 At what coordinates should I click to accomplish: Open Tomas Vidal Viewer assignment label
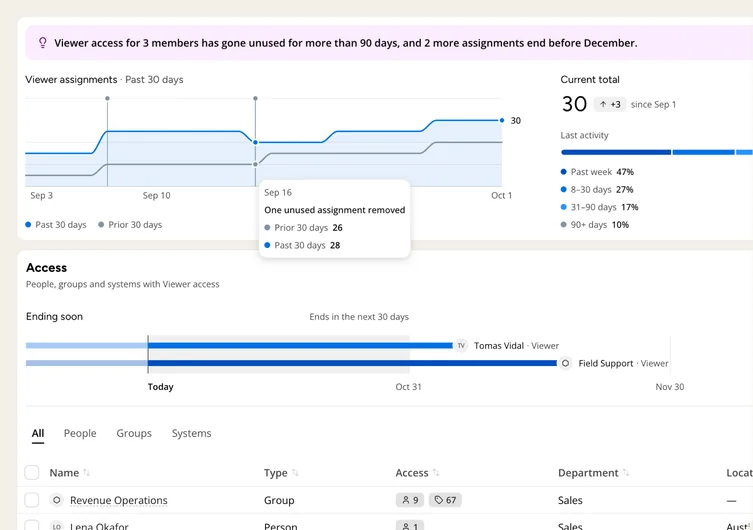[x=516, y=346]
